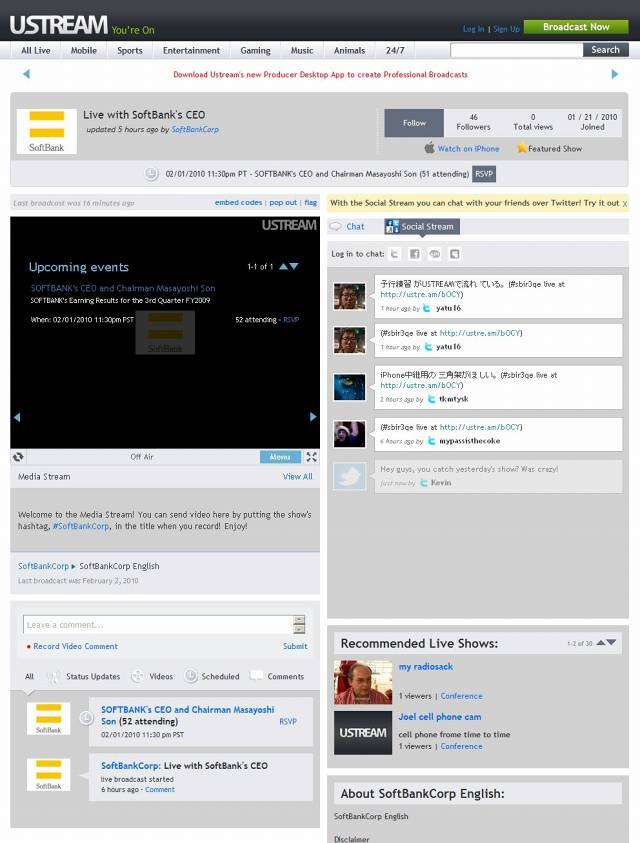Click the Chat speech bubble icon

coord(336,226)
